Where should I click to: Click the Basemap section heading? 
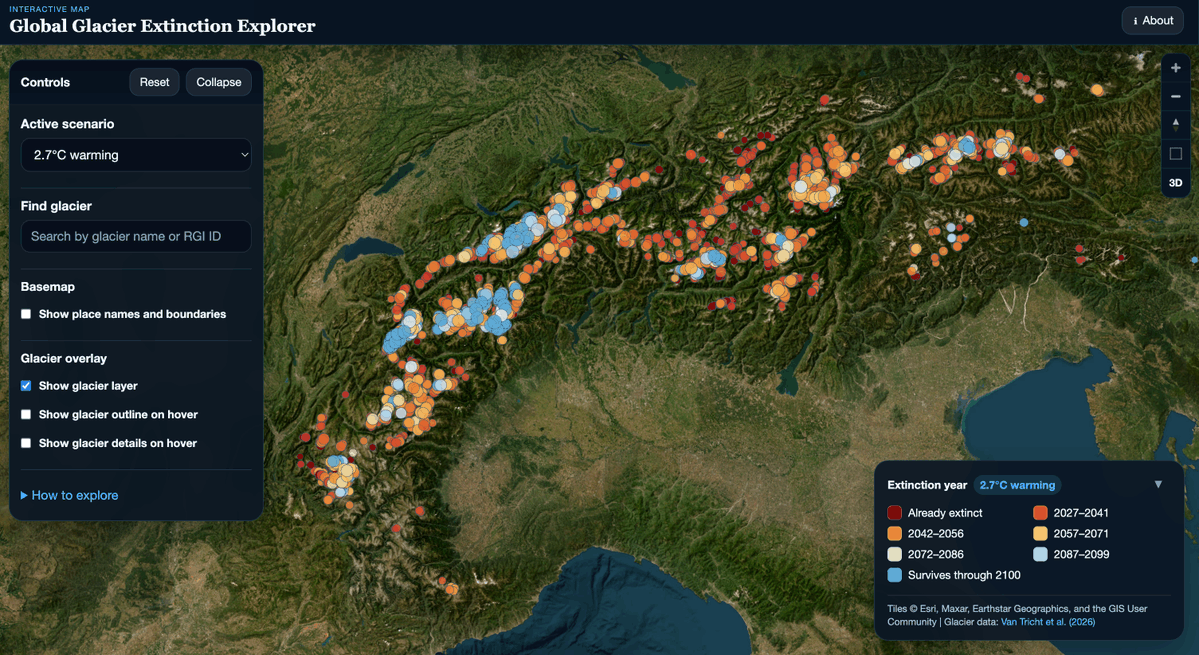pyautogui.click(x=47, y=287)
